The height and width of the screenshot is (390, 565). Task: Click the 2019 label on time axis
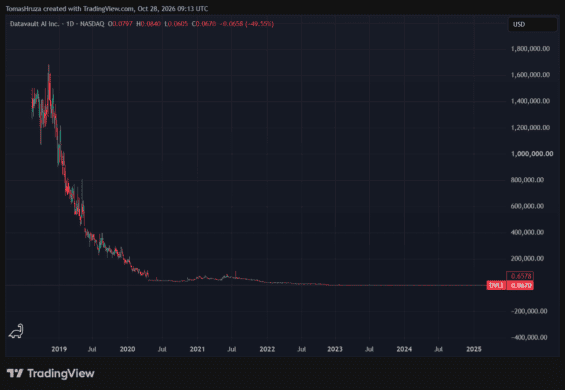(59, 349)
